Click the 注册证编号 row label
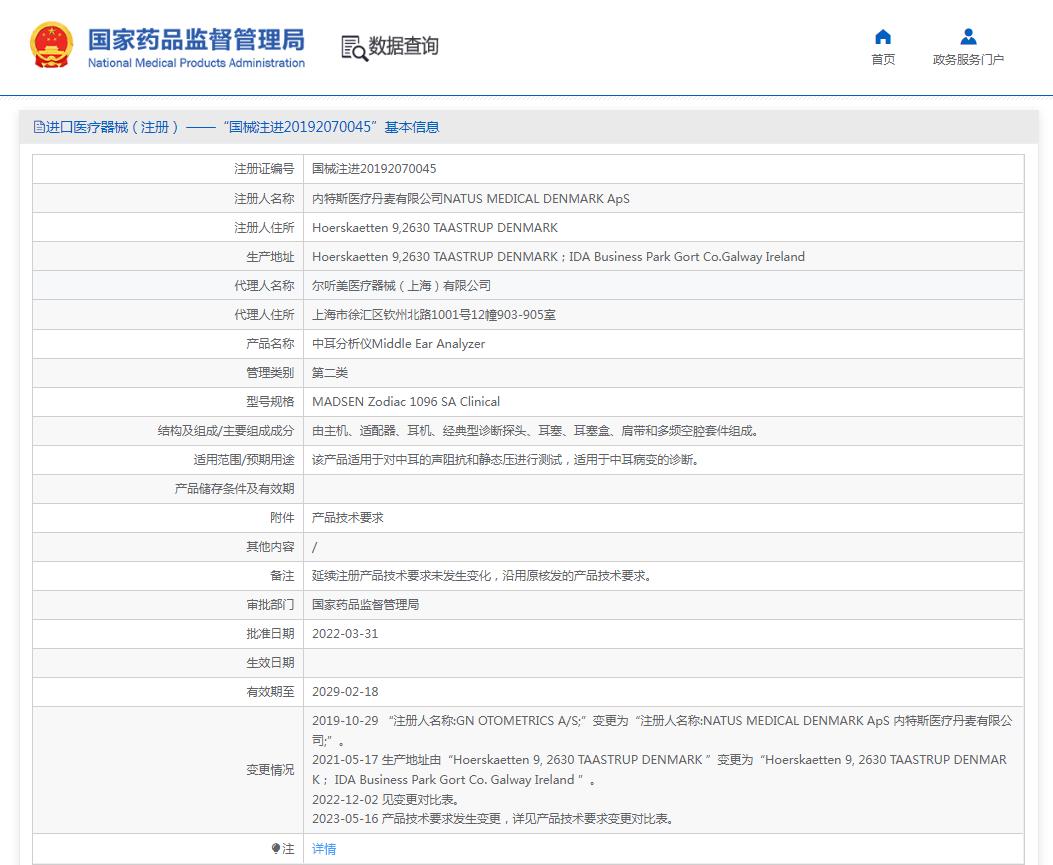 (264, 169)
